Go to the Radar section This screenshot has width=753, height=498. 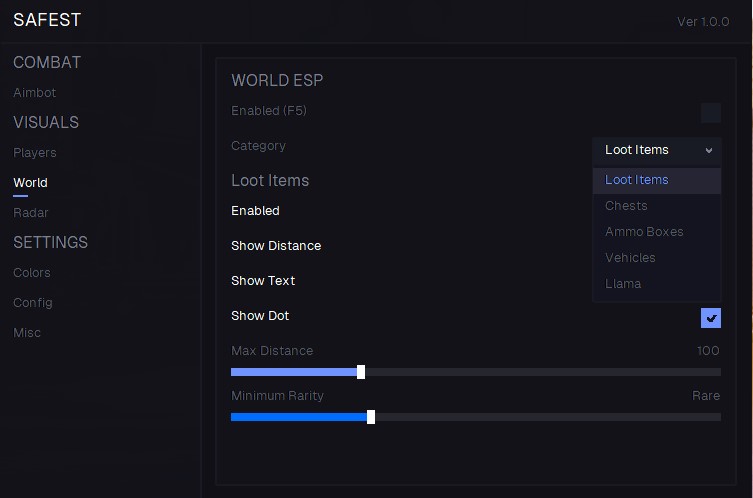click(x=31, y=213)
